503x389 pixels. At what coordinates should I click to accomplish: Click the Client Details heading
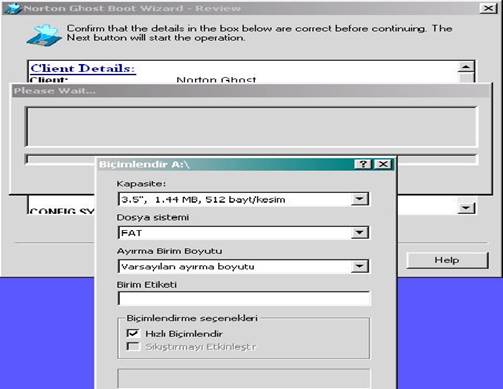click(x=83, y=68)
